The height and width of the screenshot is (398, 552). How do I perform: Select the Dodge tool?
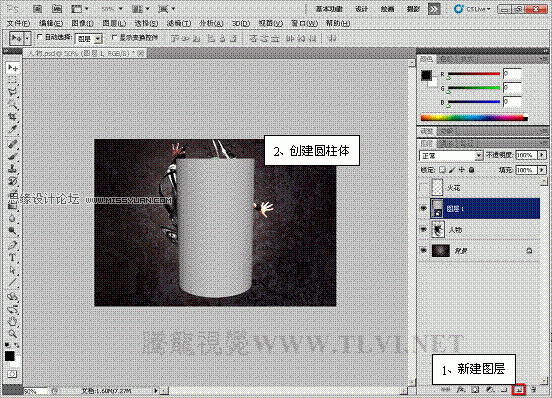[x=13, y=230]
